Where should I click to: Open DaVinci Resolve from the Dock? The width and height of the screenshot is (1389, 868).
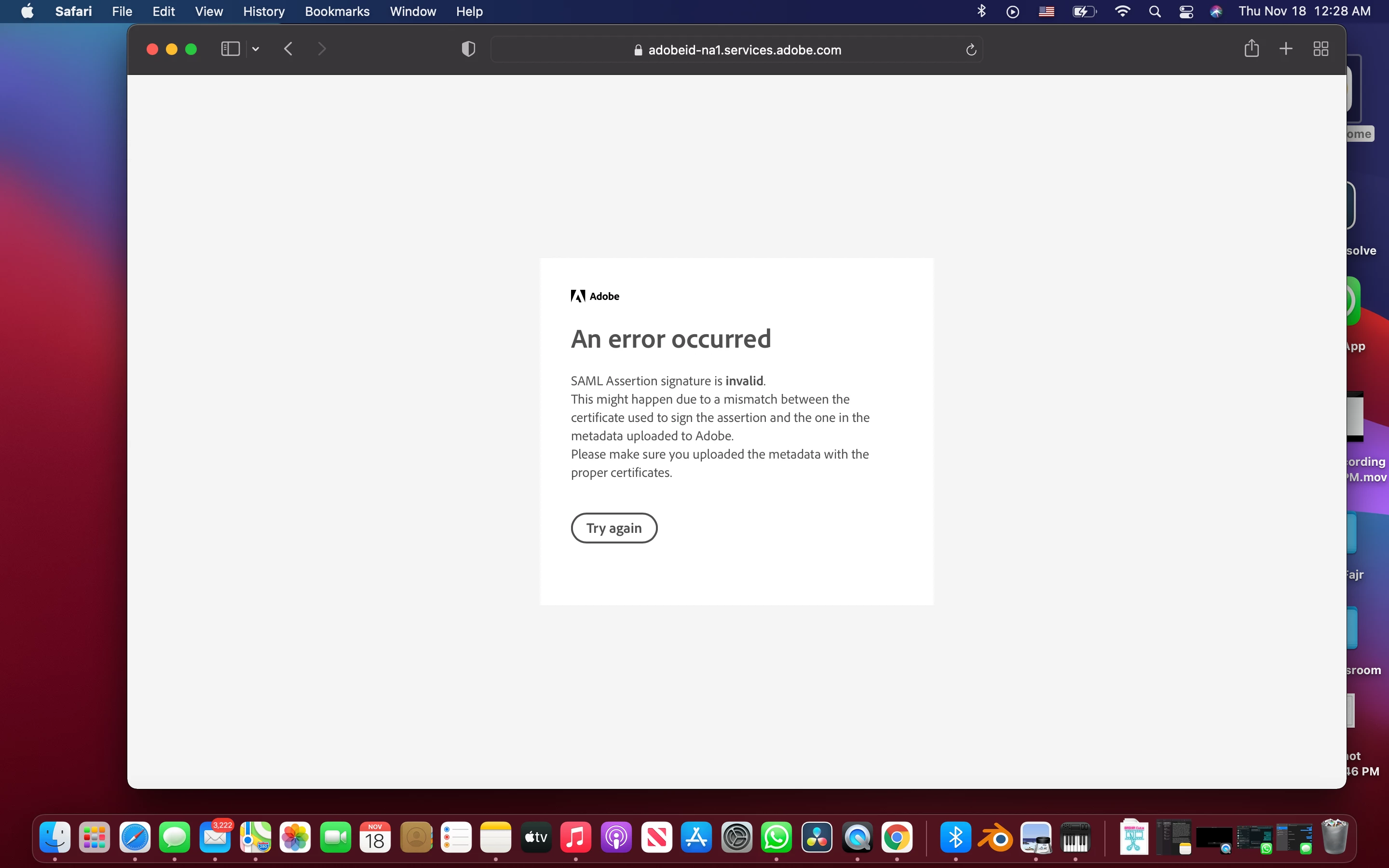click(x=817, y=838)
